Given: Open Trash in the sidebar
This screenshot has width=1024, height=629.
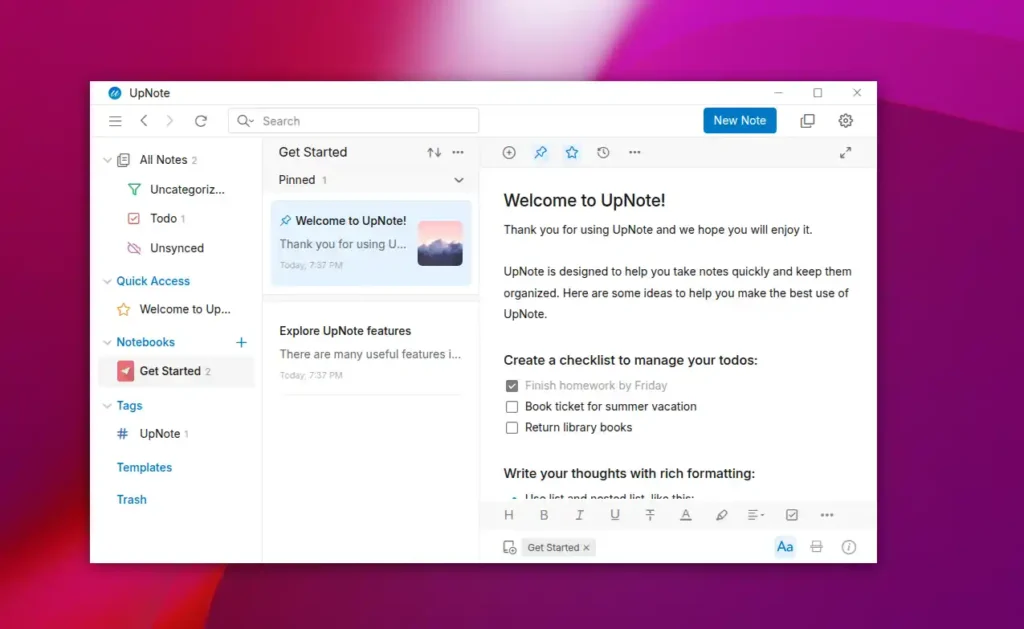Looking at the screenshot, I should click(x=131, y=499).
